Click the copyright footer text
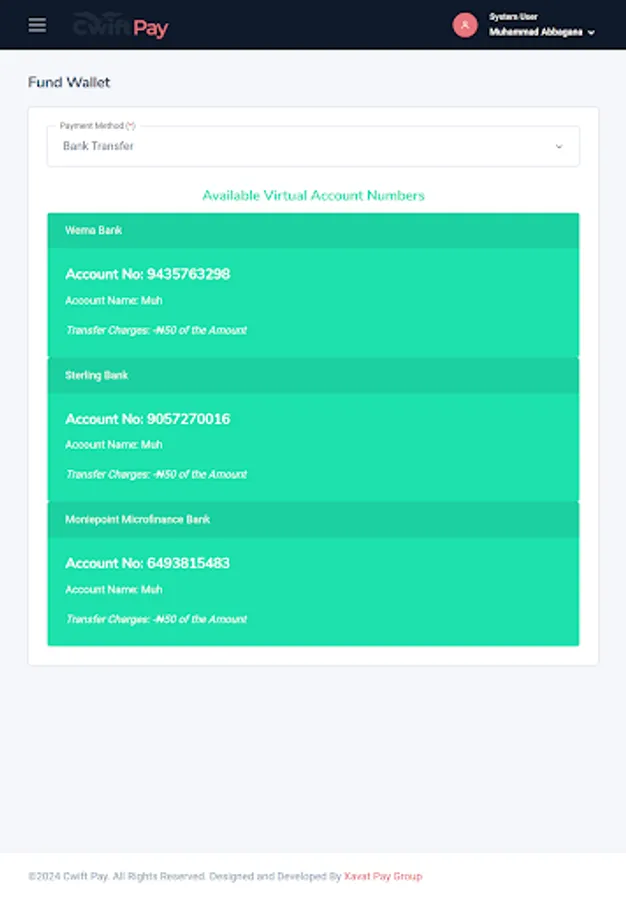The height and width of the screenshot is (900, 626). pyautogui.click(x=180, y=875)
